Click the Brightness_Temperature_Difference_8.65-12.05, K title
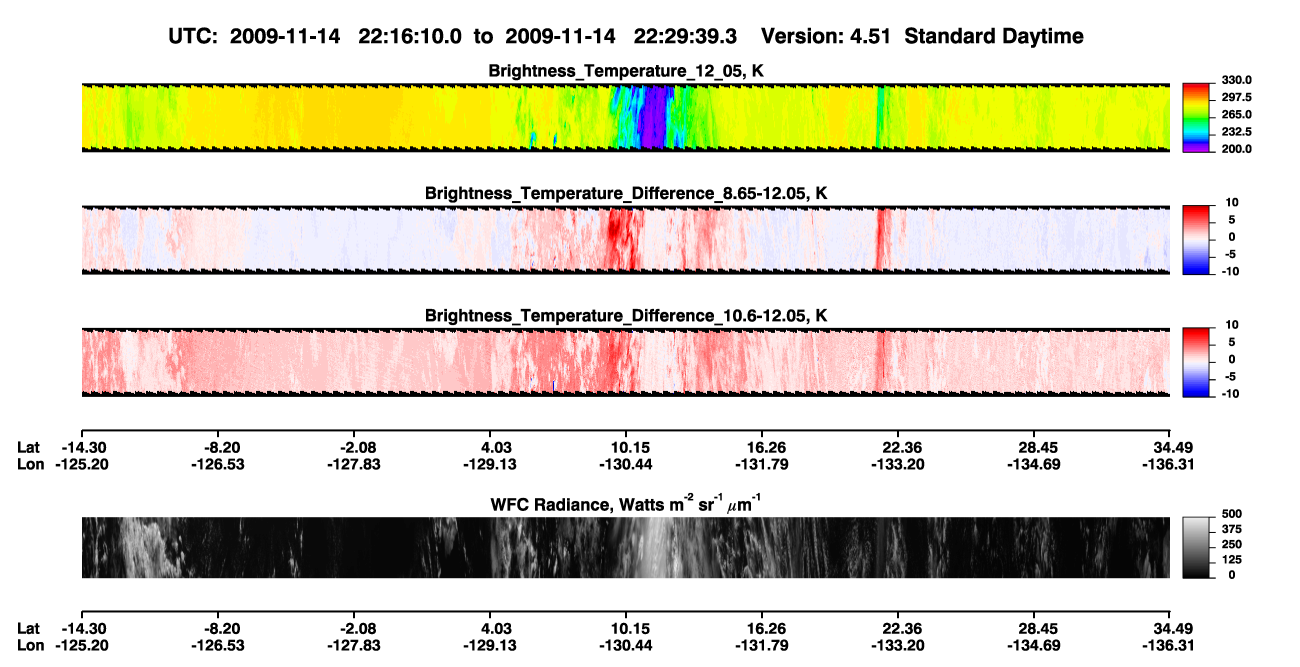Screen dimensions: 1300x667 (626, 192)
